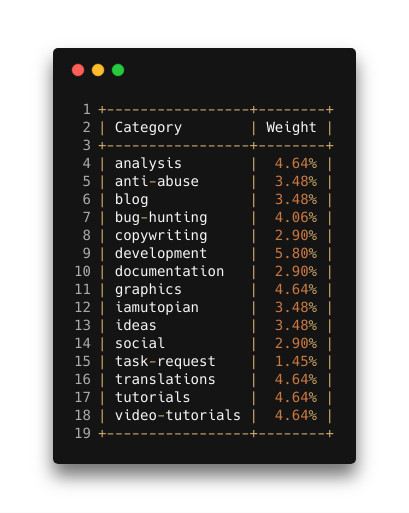Image resolution: width=409 pixels, height=513 pixels.
Task: Click the copywriting row label
Action: (161, 235)
